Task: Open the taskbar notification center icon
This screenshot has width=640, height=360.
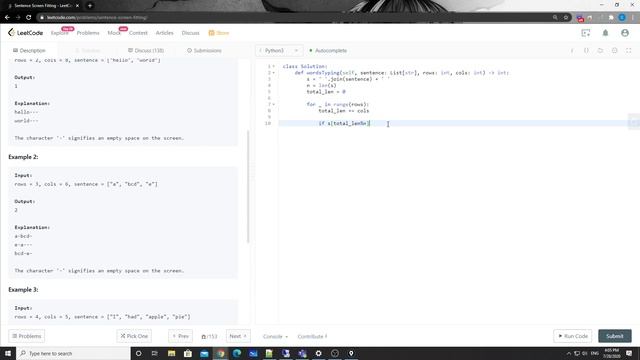Action: coord(629,353)
